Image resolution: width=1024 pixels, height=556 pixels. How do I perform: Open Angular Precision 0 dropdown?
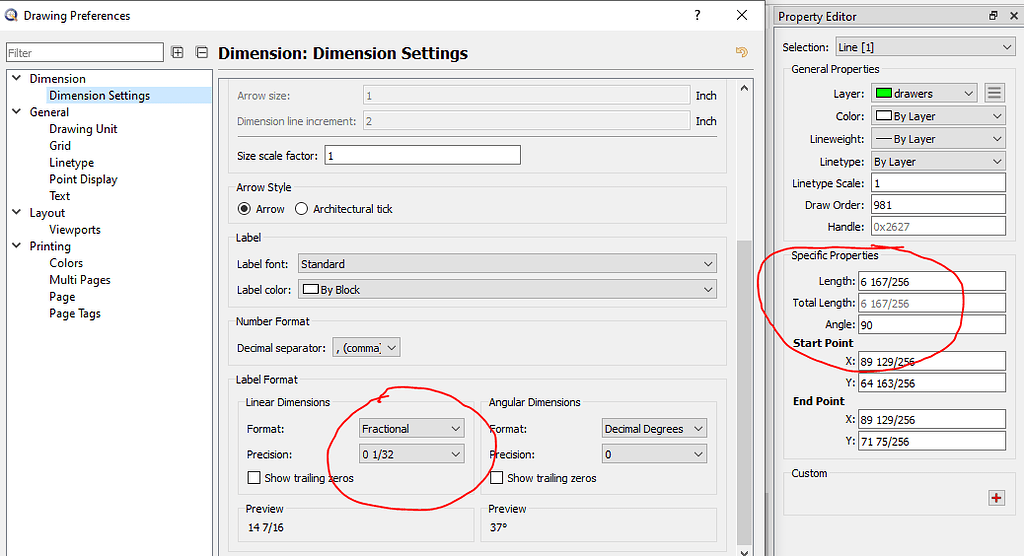654,454
